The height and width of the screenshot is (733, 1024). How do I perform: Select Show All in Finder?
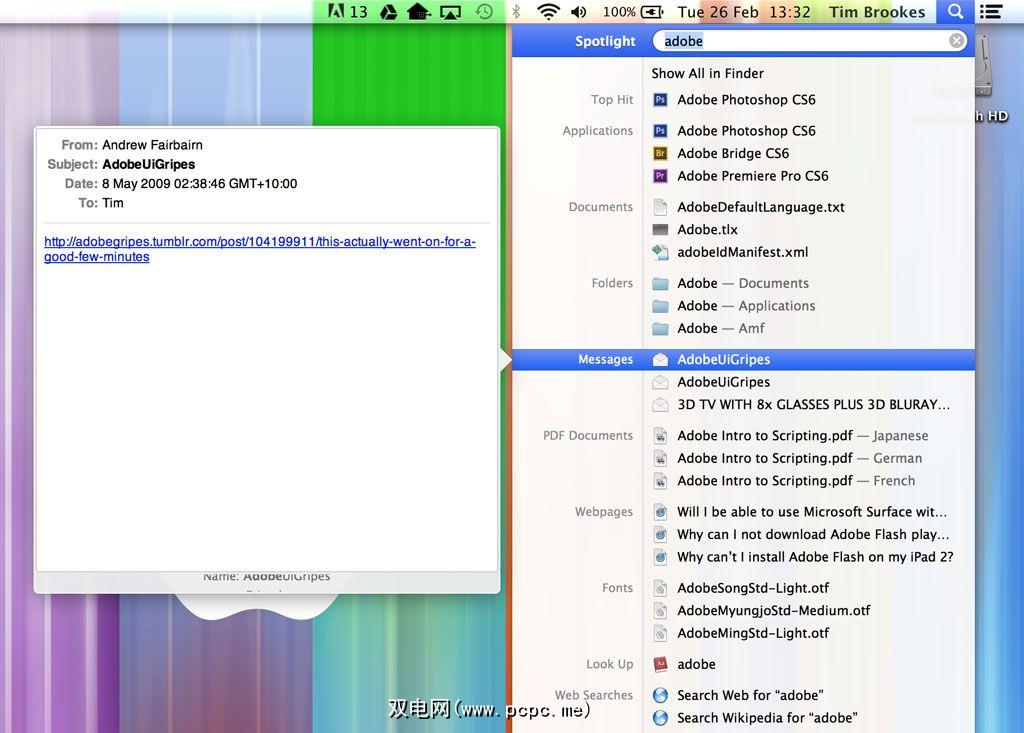click(707, 73)
